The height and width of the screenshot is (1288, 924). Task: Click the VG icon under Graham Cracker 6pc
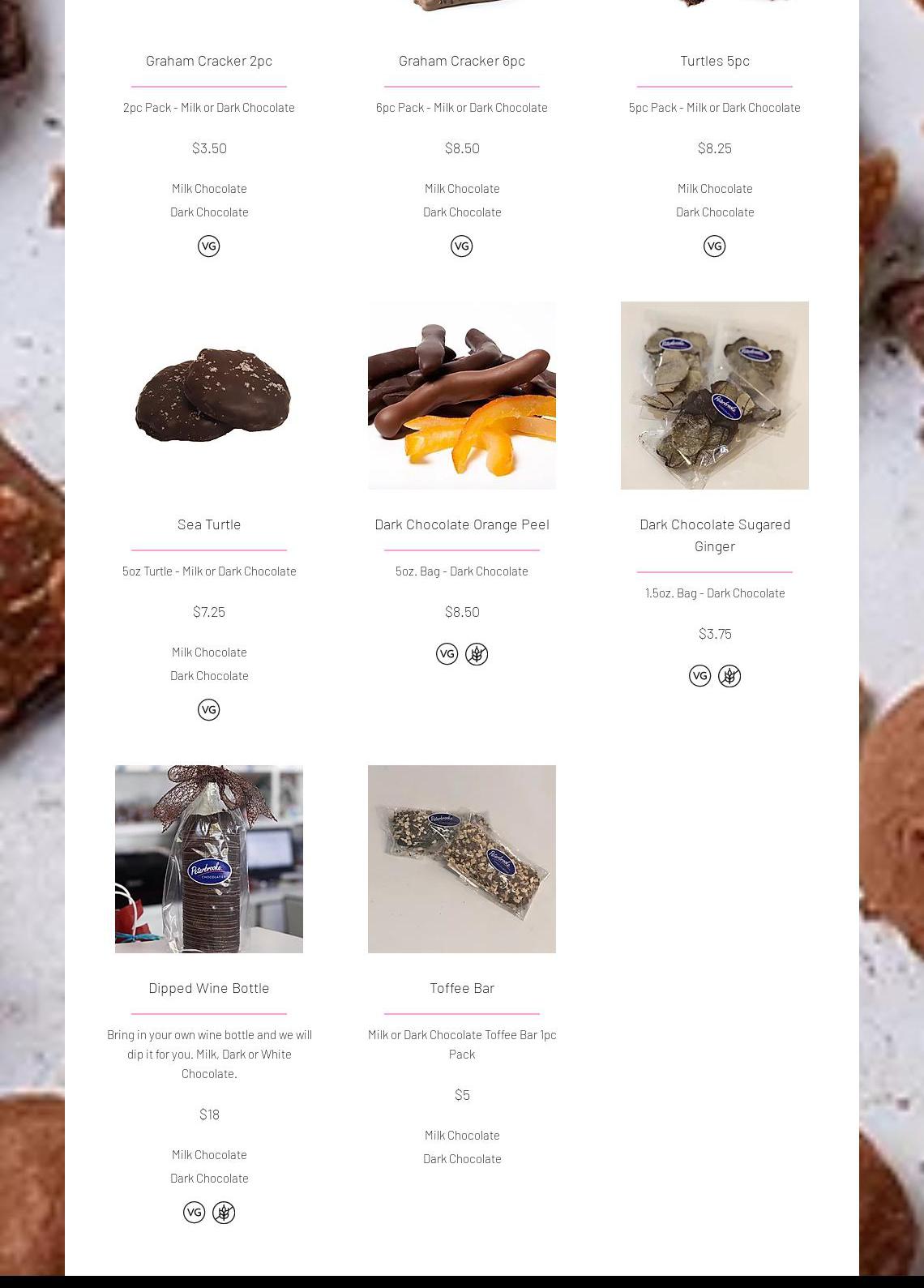point(461,246)
